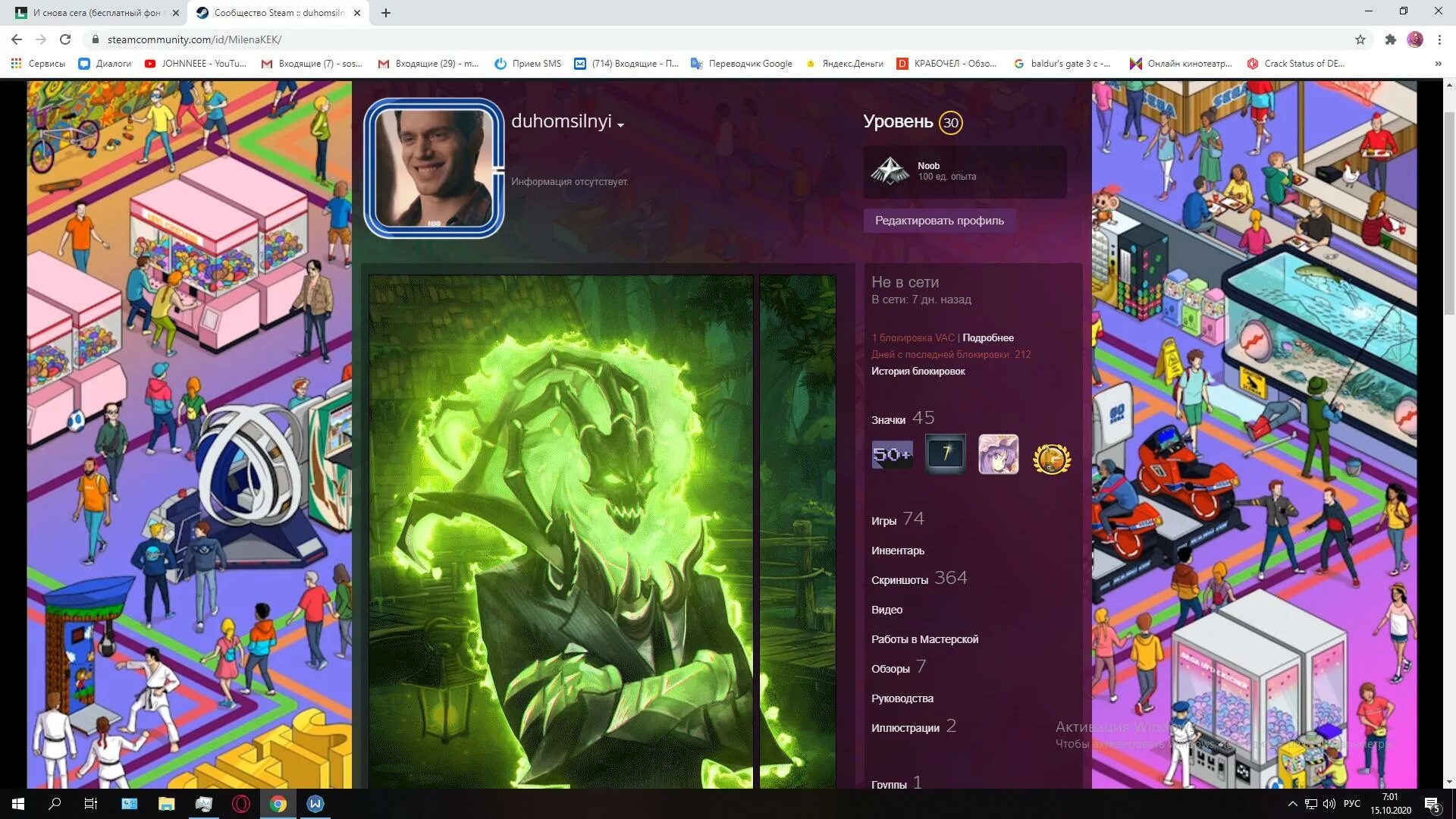Open the Входящие (29) Gmail bookmark
This screenshot has height=819, width=1456.
428,64
